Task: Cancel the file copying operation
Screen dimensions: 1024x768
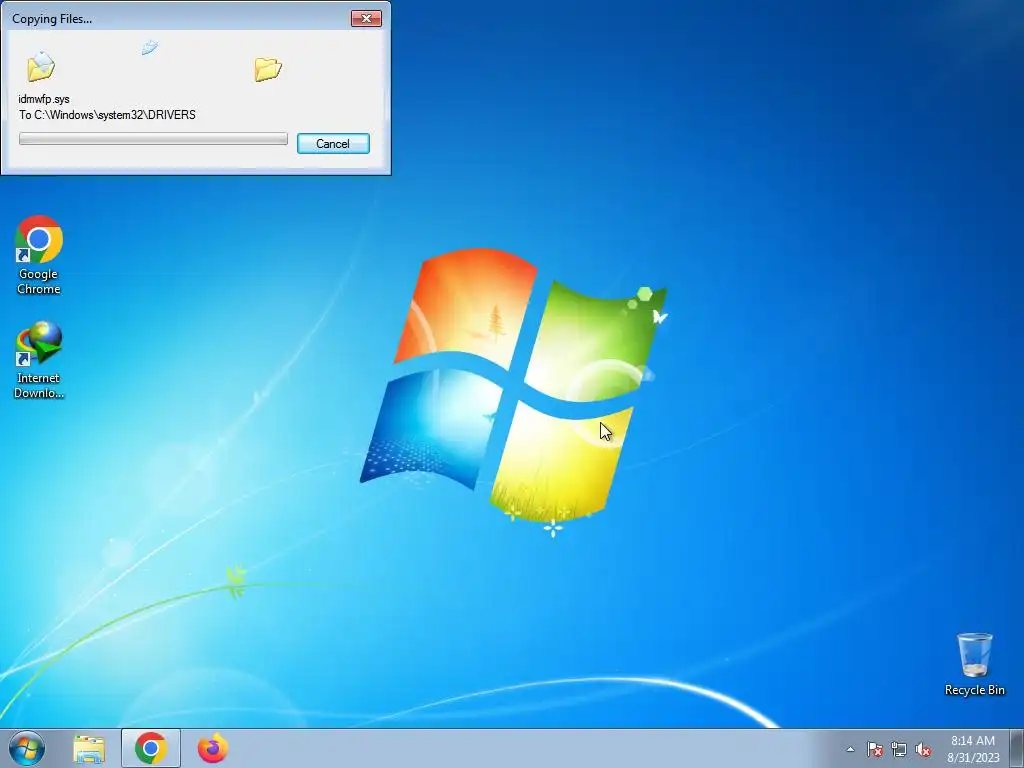Action: (333, 144)
